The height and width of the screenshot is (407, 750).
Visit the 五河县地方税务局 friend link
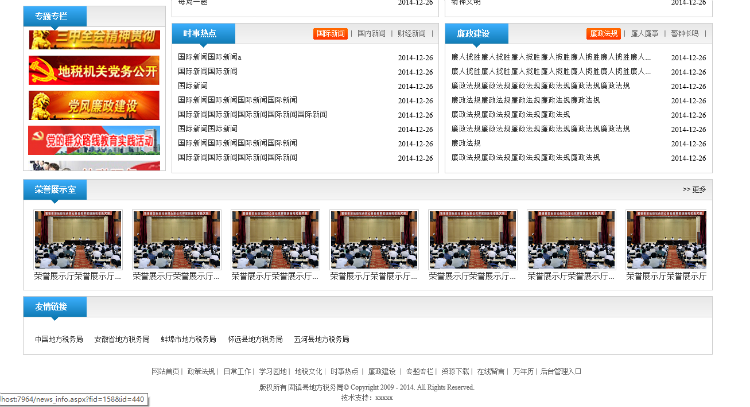point(321,339)
